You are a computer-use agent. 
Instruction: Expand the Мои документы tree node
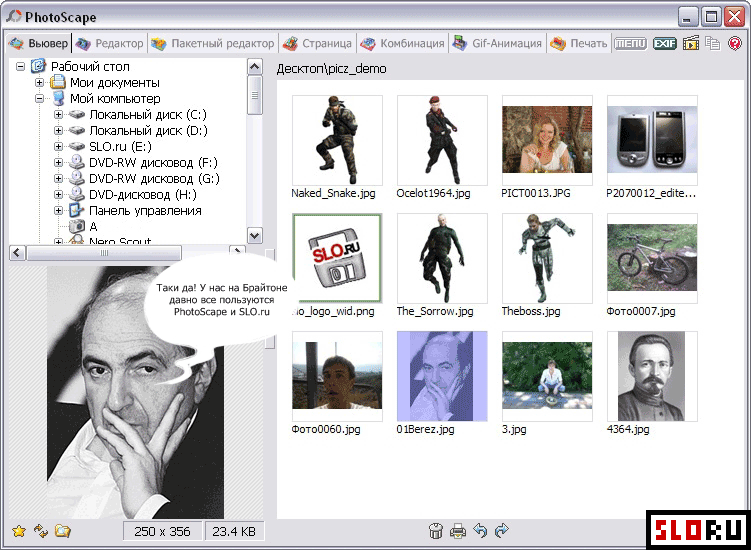pos(39,82)
